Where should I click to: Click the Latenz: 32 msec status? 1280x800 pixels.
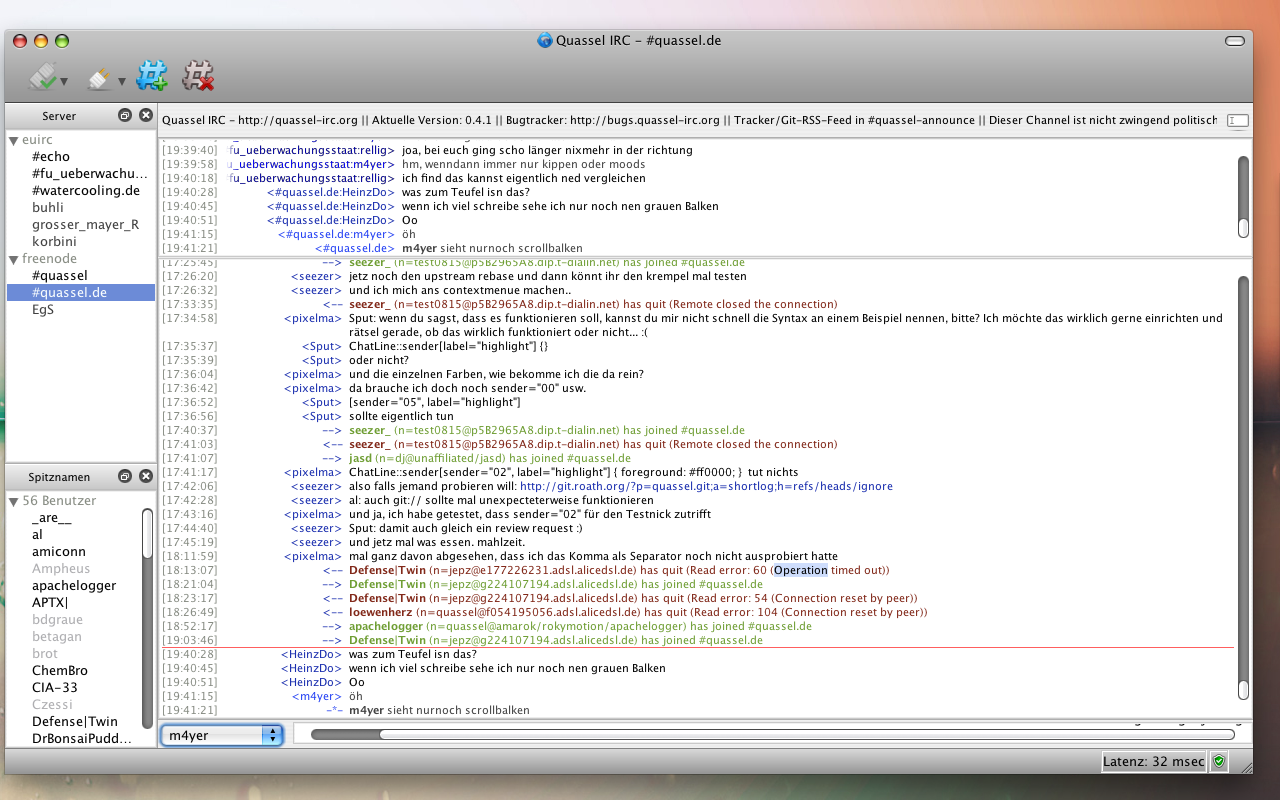click(1154, 762)
